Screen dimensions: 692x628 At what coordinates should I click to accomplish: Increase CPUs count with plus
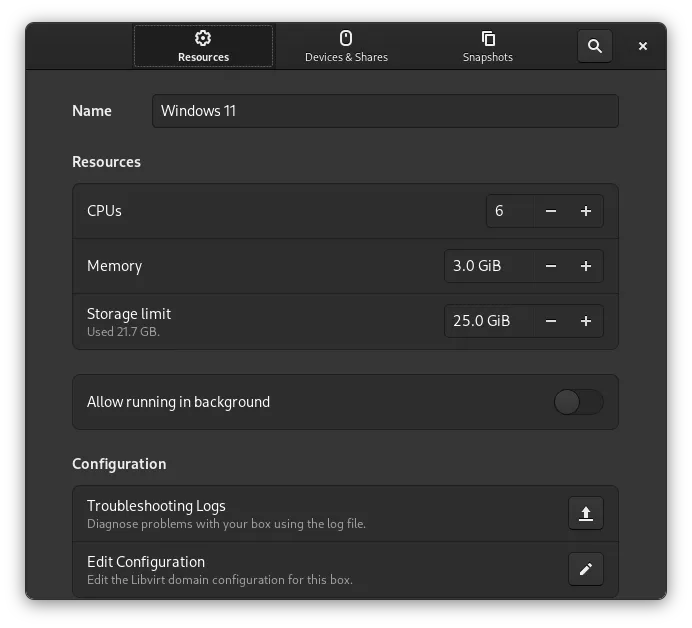586,211
